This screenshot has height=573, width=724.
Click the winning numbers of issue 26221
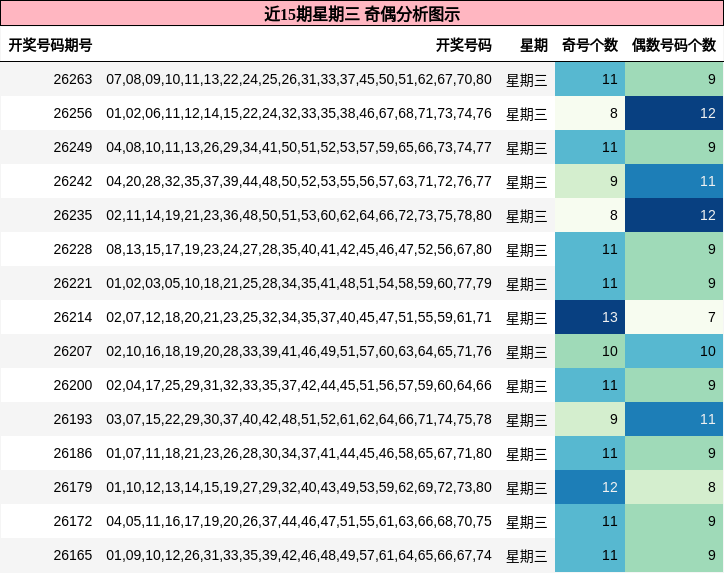[299, 283]
